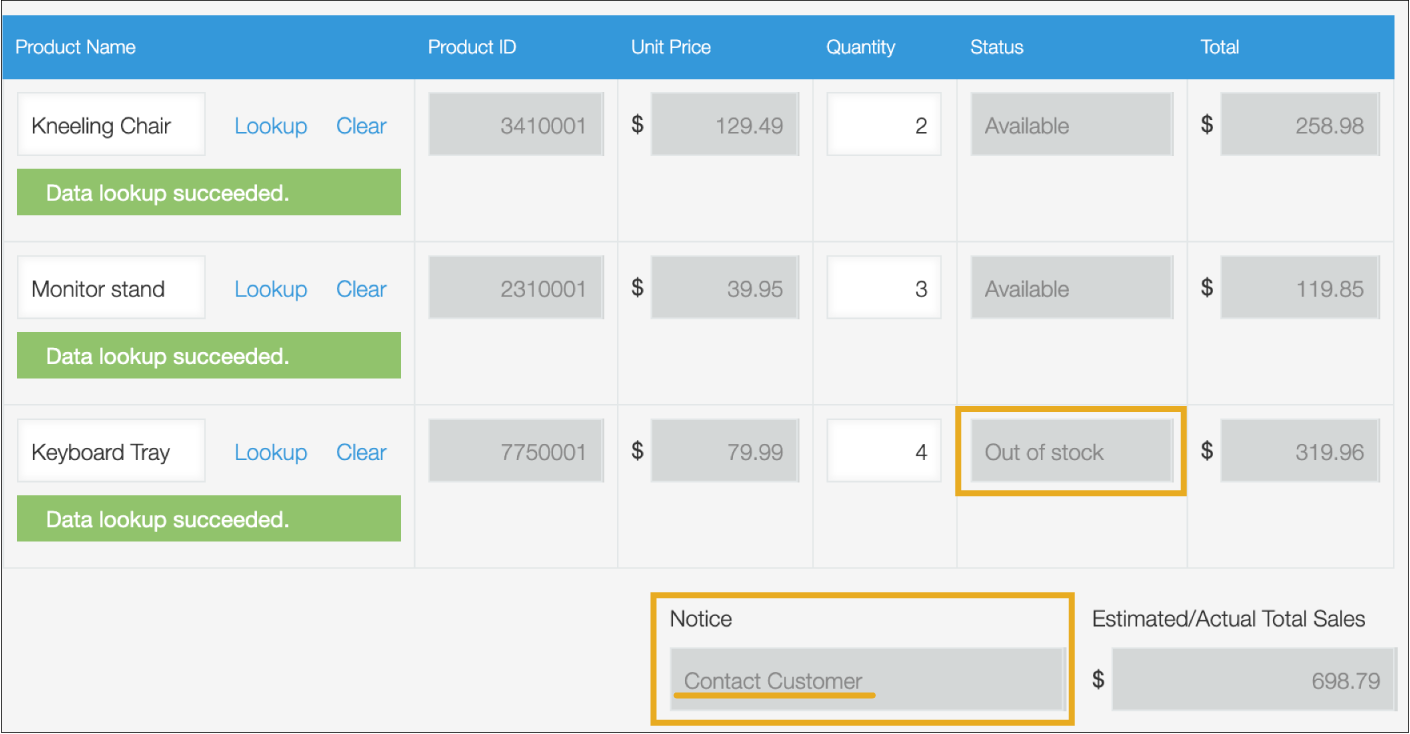Click Lookup link for Keyboard Tray
The height and width of the screenshot is (734, 1410).
(270, 452)
